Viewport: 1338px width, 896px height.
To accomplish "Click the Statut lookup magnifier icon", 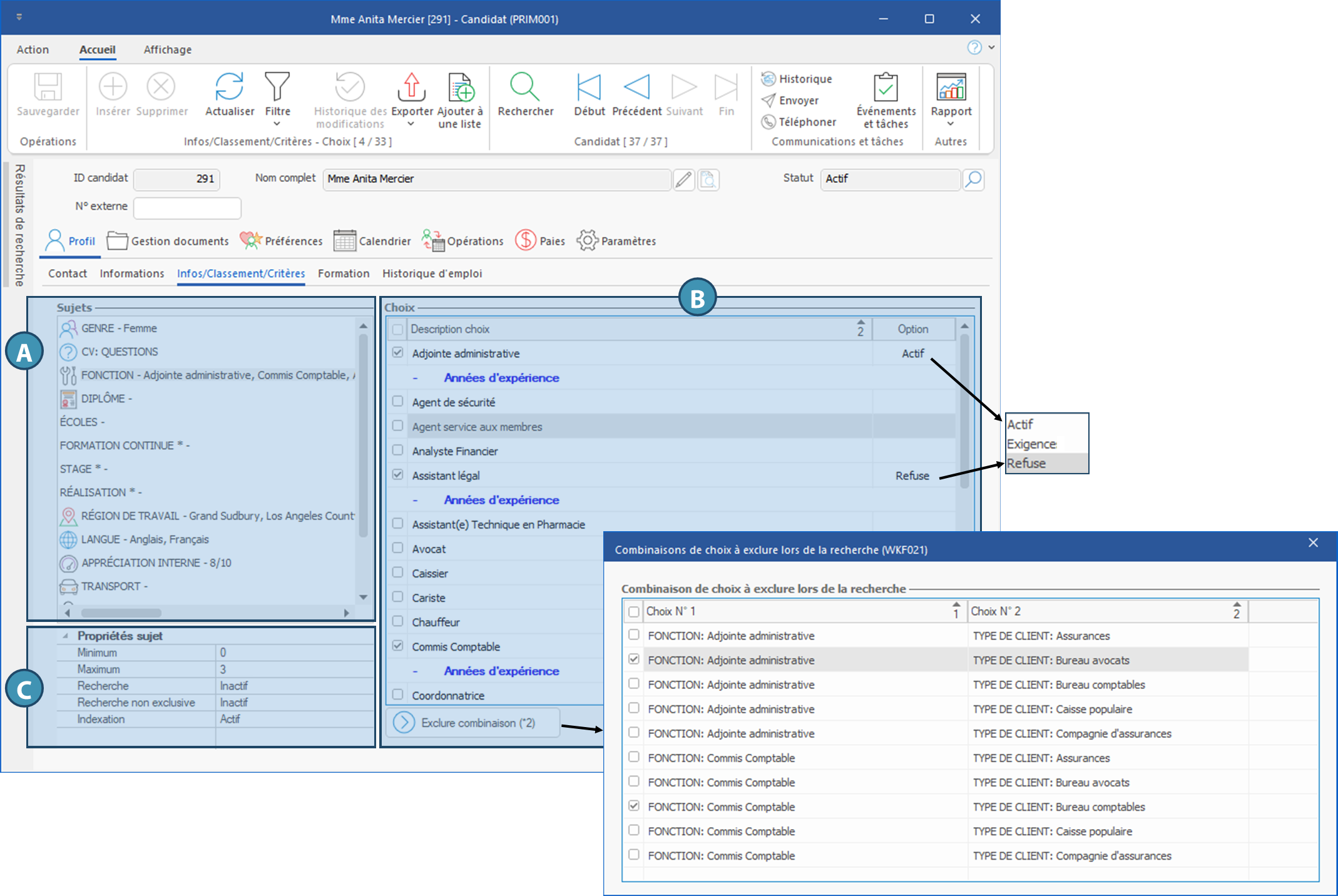I will (x=973, y=180).
